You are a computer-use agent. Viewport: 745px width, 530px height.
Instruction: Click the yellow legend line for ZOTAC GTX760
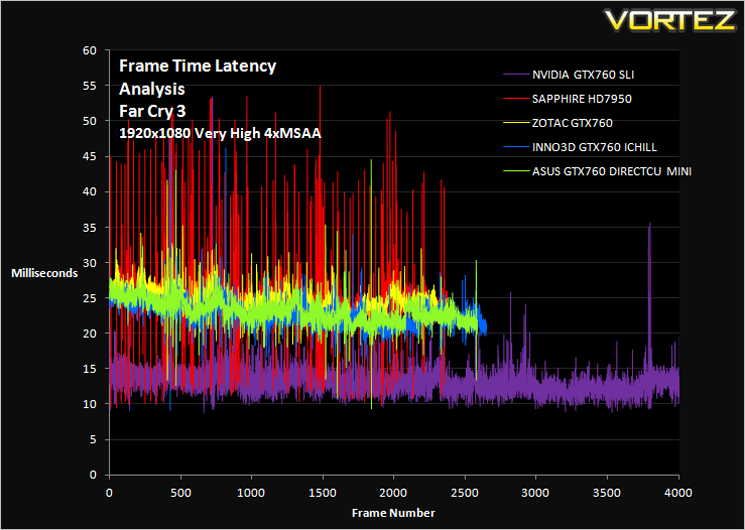tap(516, 123)
